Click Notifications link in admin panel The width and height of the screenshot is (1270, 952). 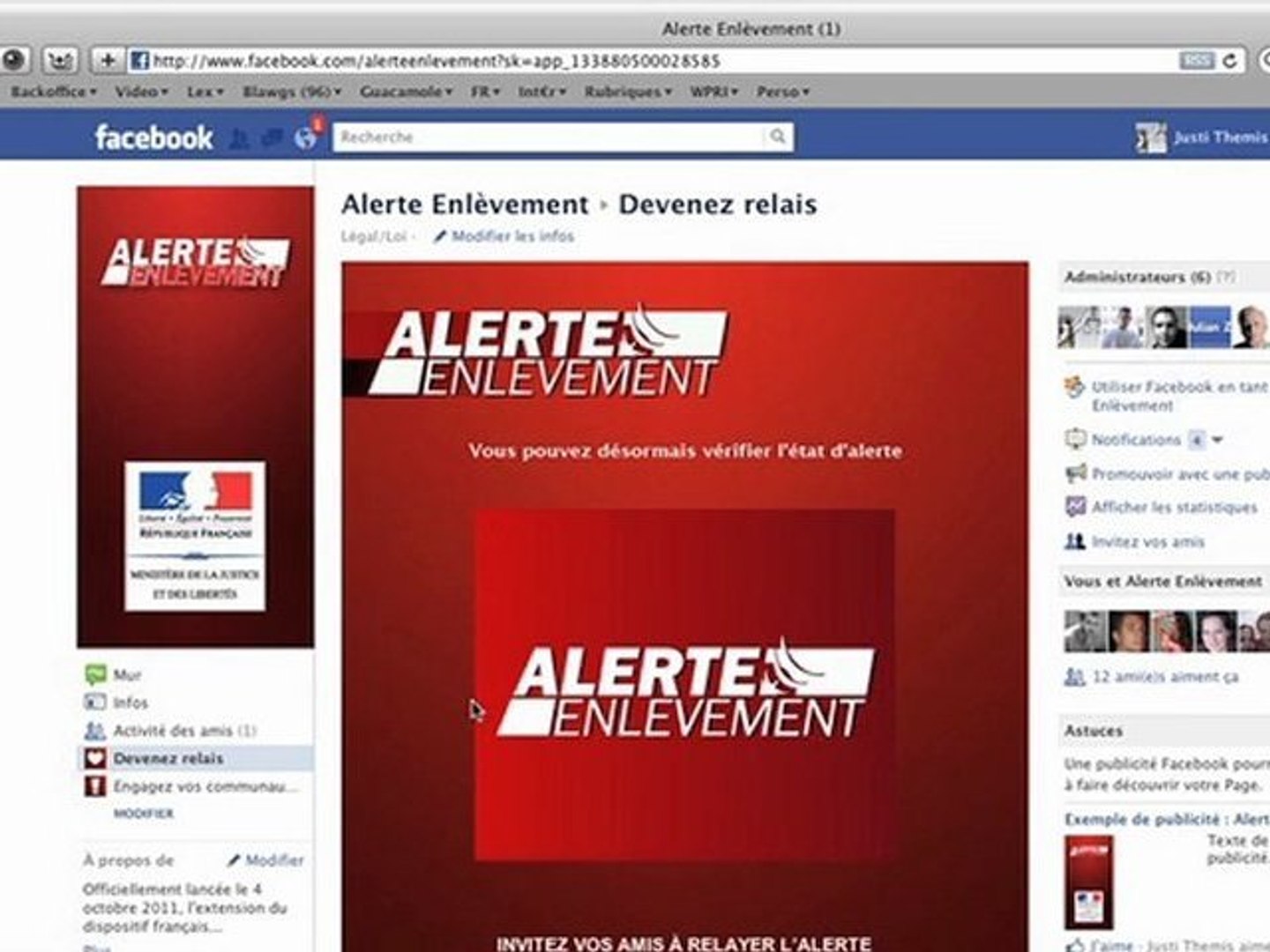pyautogui.click(x=1136, y=440)
